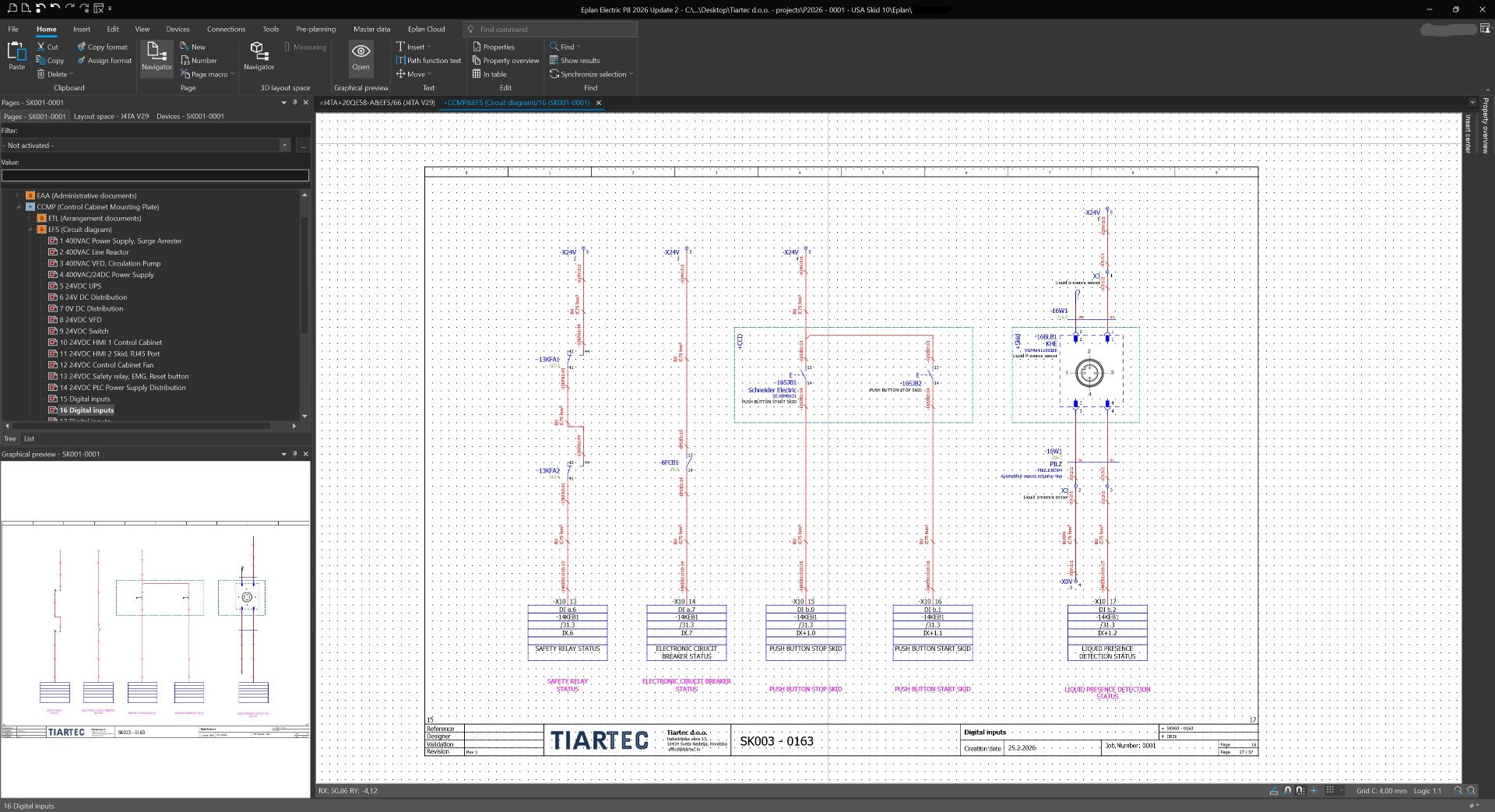Click the redo arrow in title bar

69,8
